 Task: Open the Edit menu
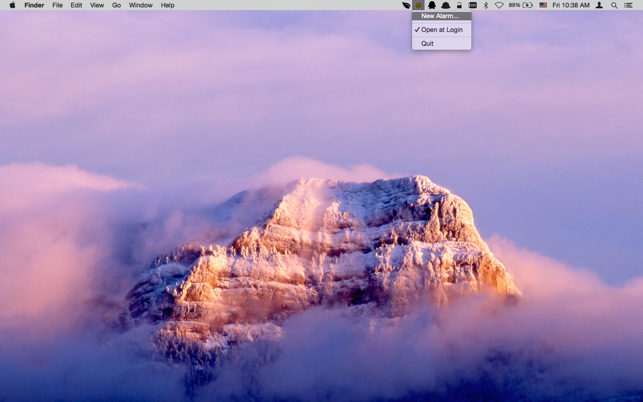(x=76, y=5)
